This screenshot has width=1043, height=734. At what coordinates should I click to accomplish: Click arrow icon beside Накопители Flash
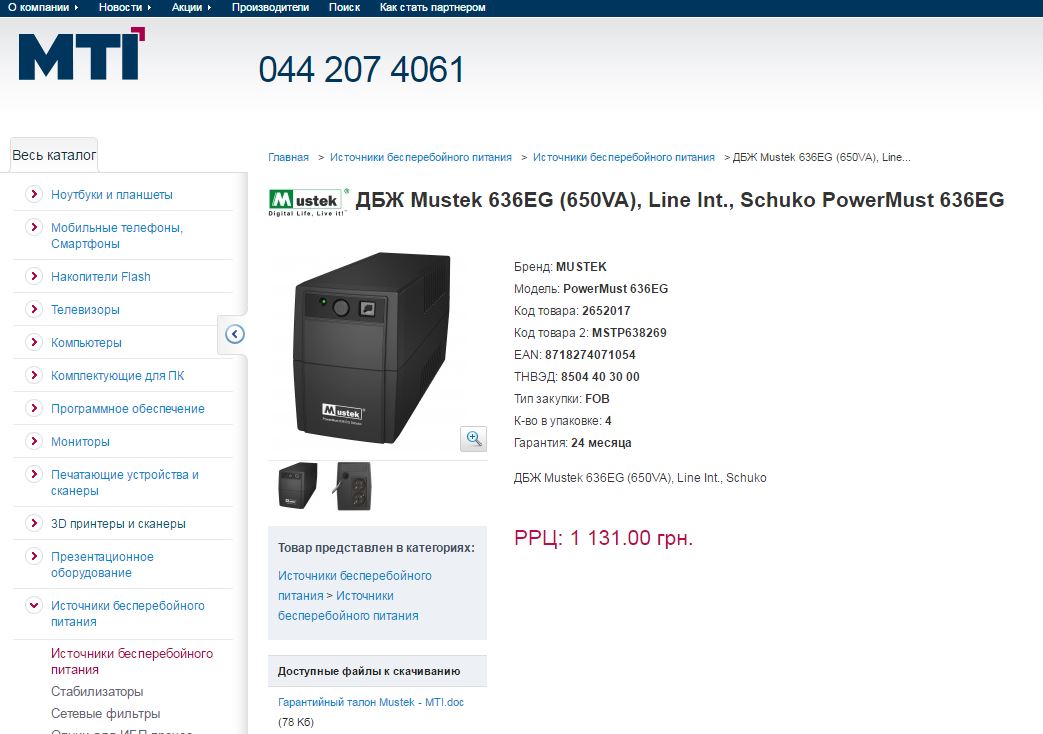click(x=33, y=276)
